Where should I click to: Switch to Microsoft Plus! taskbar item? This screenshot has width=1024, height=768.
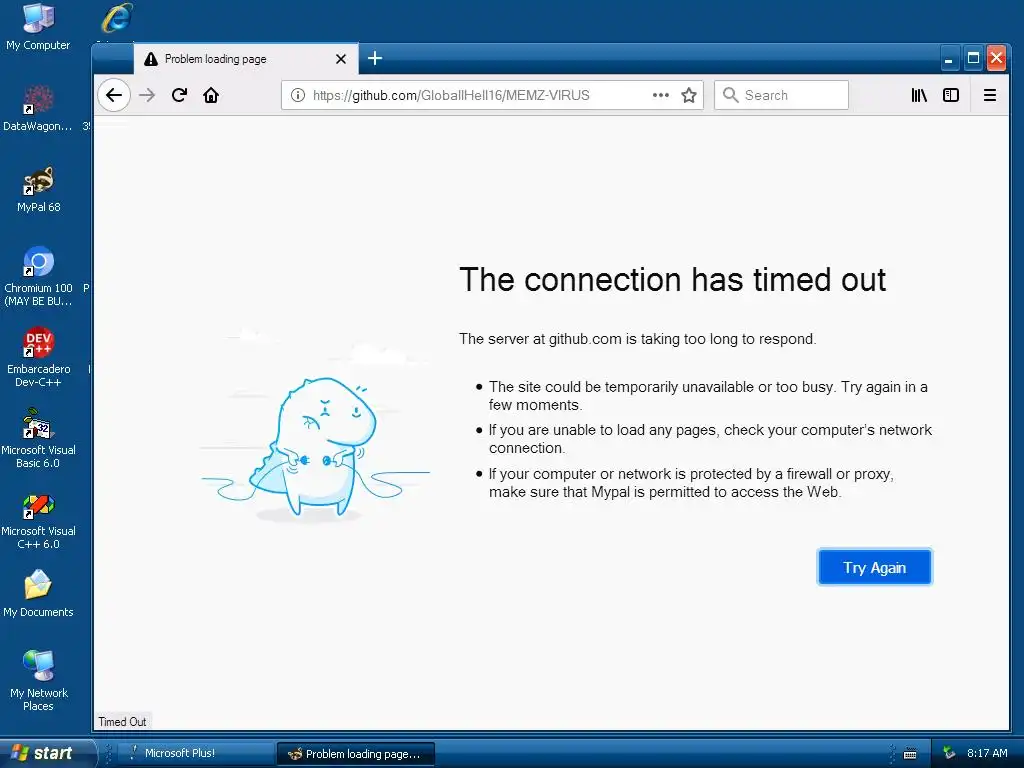coord(196,753)
